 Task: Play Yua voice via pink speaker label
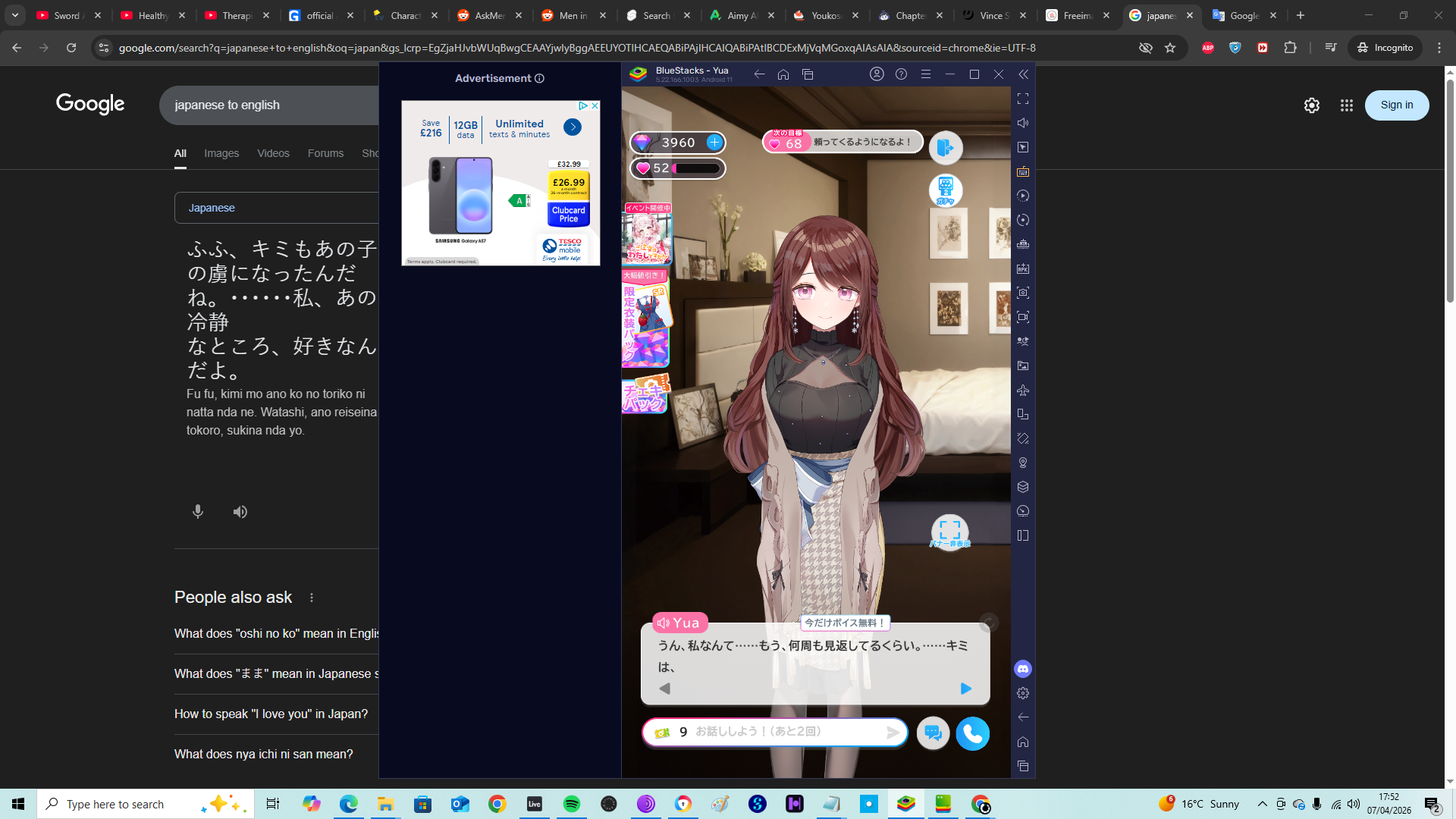(679, 623)
